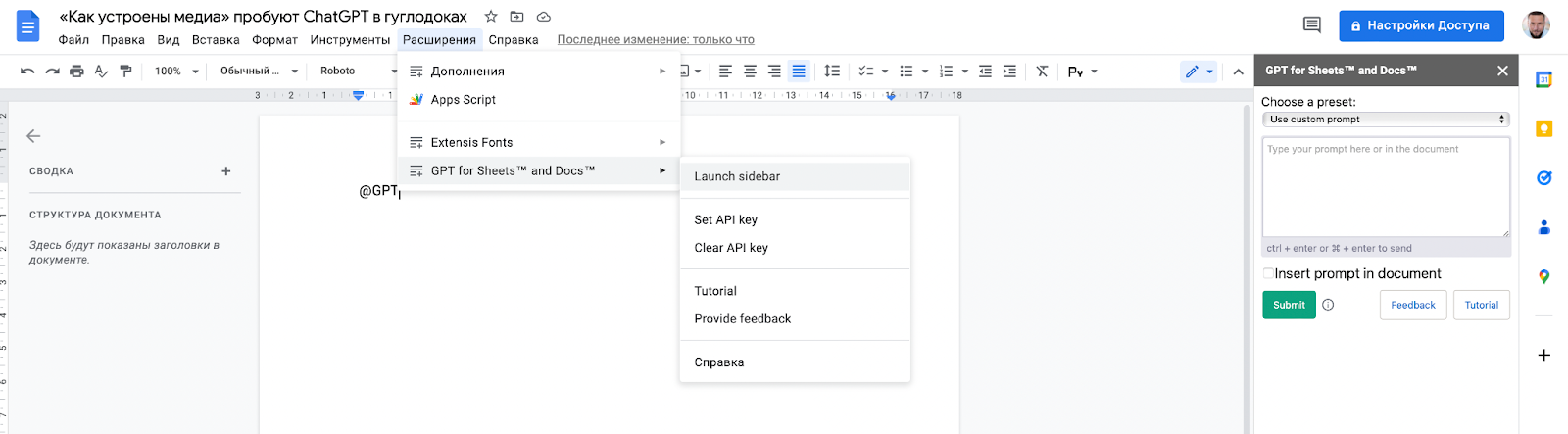Choose Clear API key
The height and width of the screenshot is (434, 1568).
(x=795, y=248)
